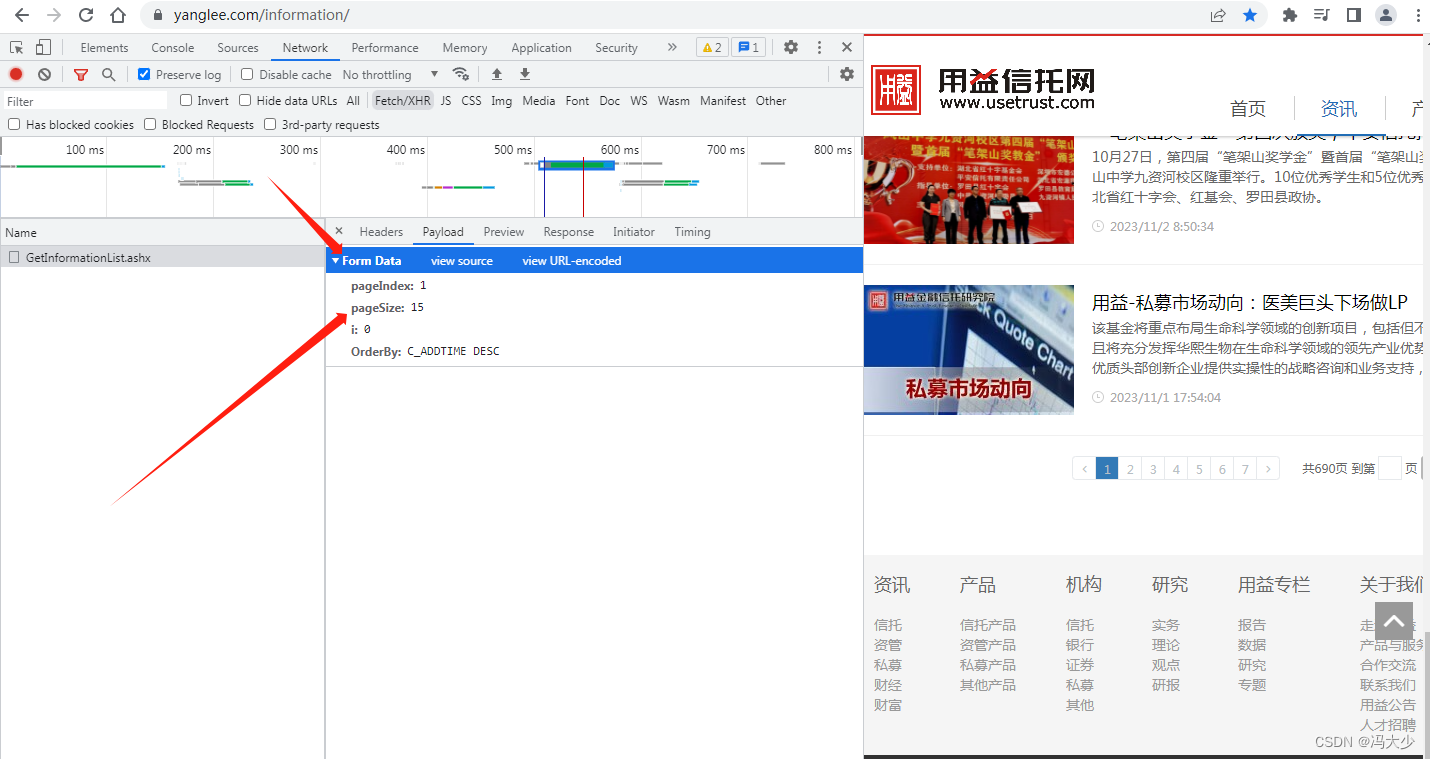Toggle the bookmark star icon
Viewport: 1430px width, 759px height.
tap(1250, 15)
